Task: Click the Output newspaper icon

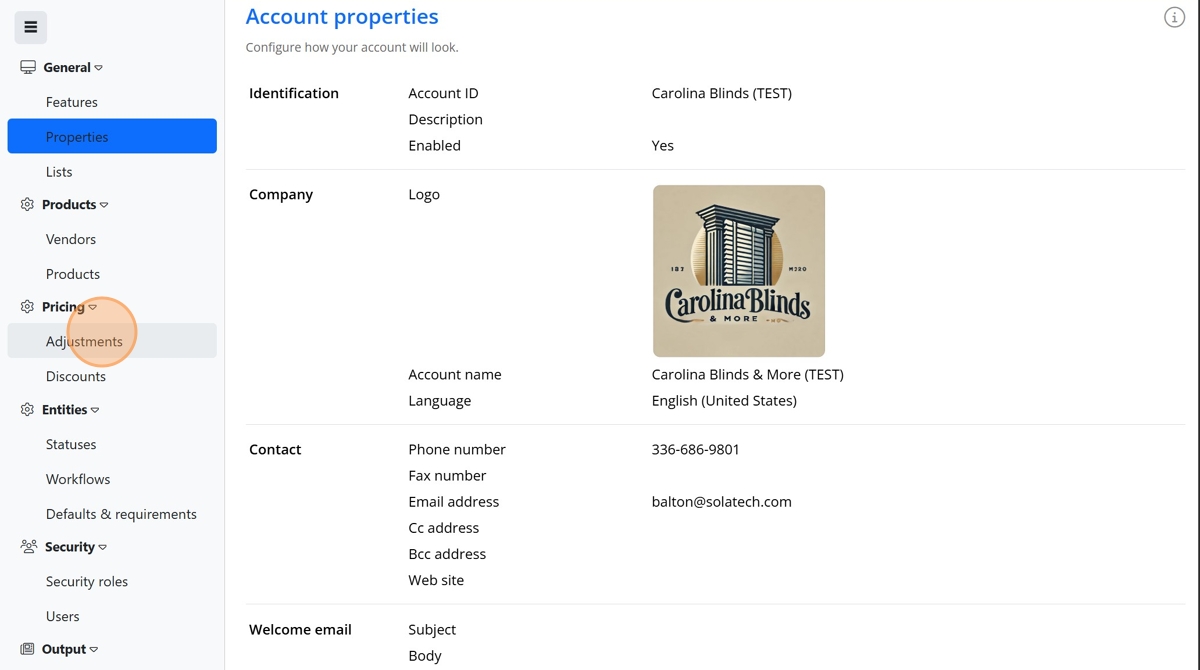Action: pos(27,649)
